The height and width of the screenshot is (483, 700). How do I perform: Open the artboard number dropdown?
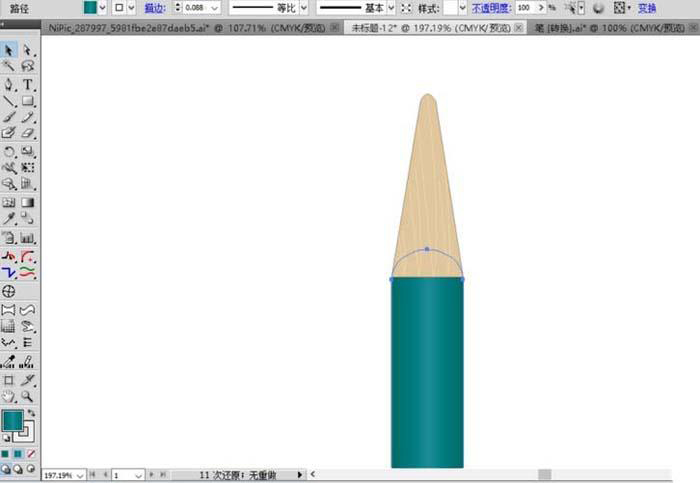pyautogui.click(x=138, y=476)
